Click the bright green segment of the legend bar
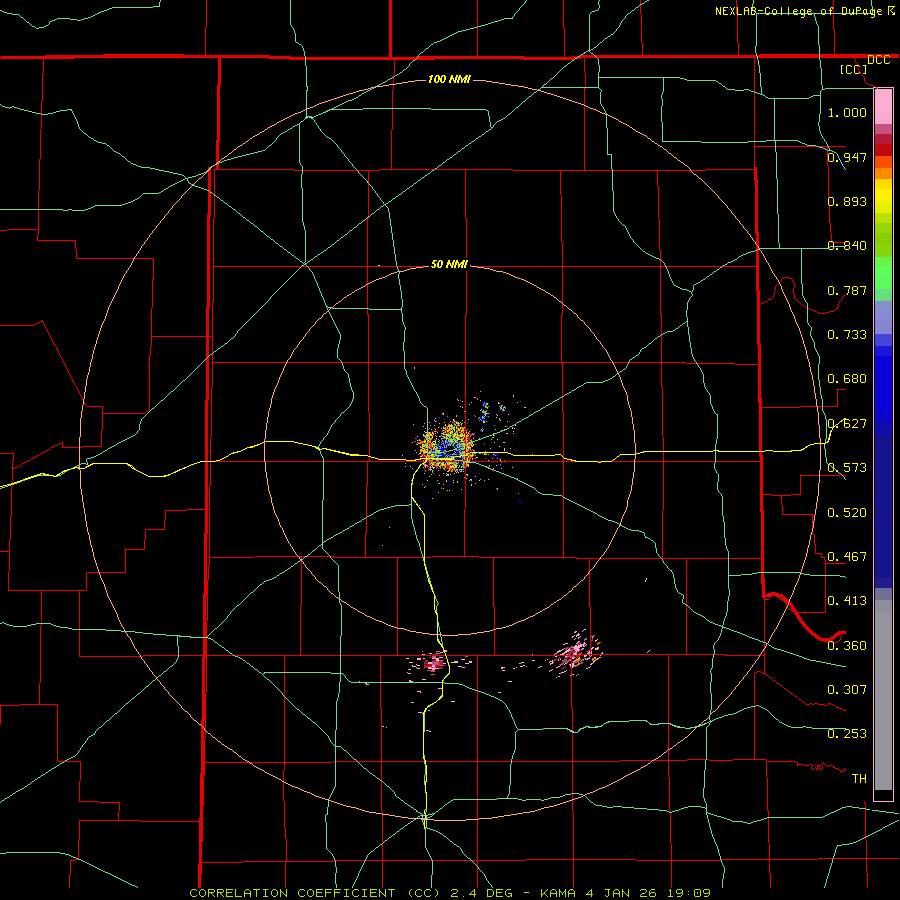Screen dimensions: 900x900 [x=883, y=272]
